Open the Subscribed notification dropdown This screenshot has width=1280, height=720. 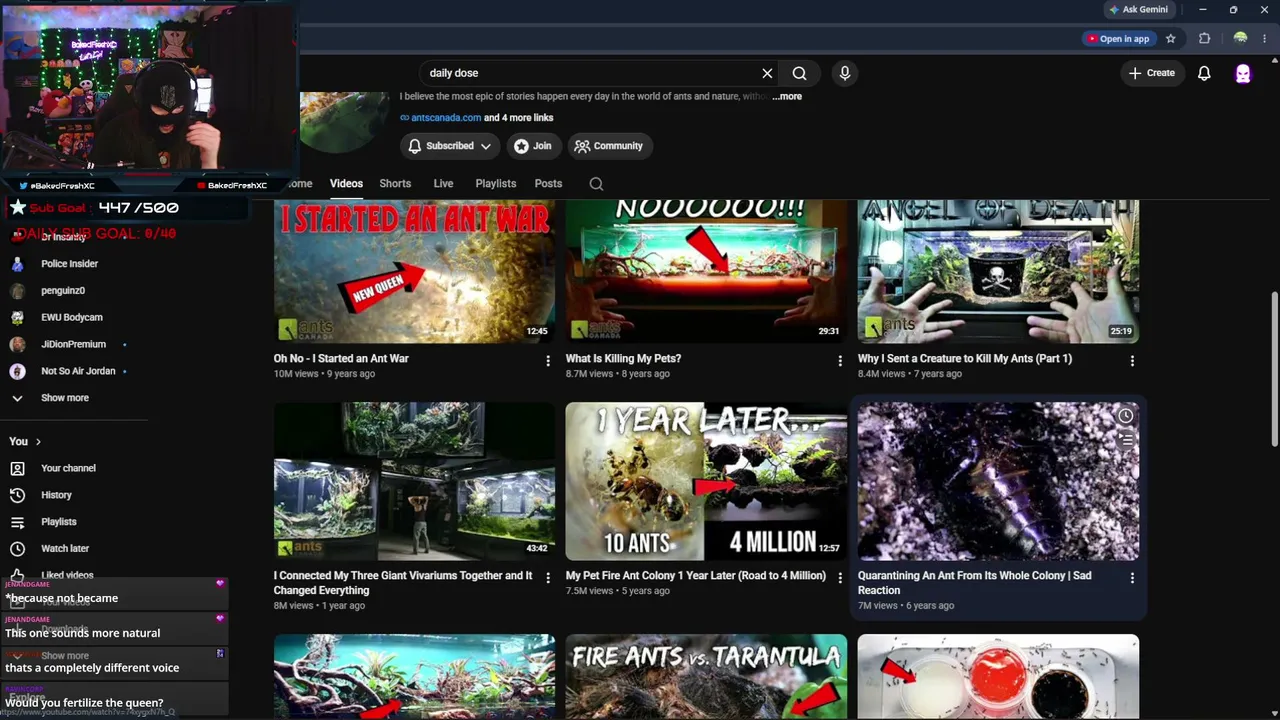tap(450, 146)
